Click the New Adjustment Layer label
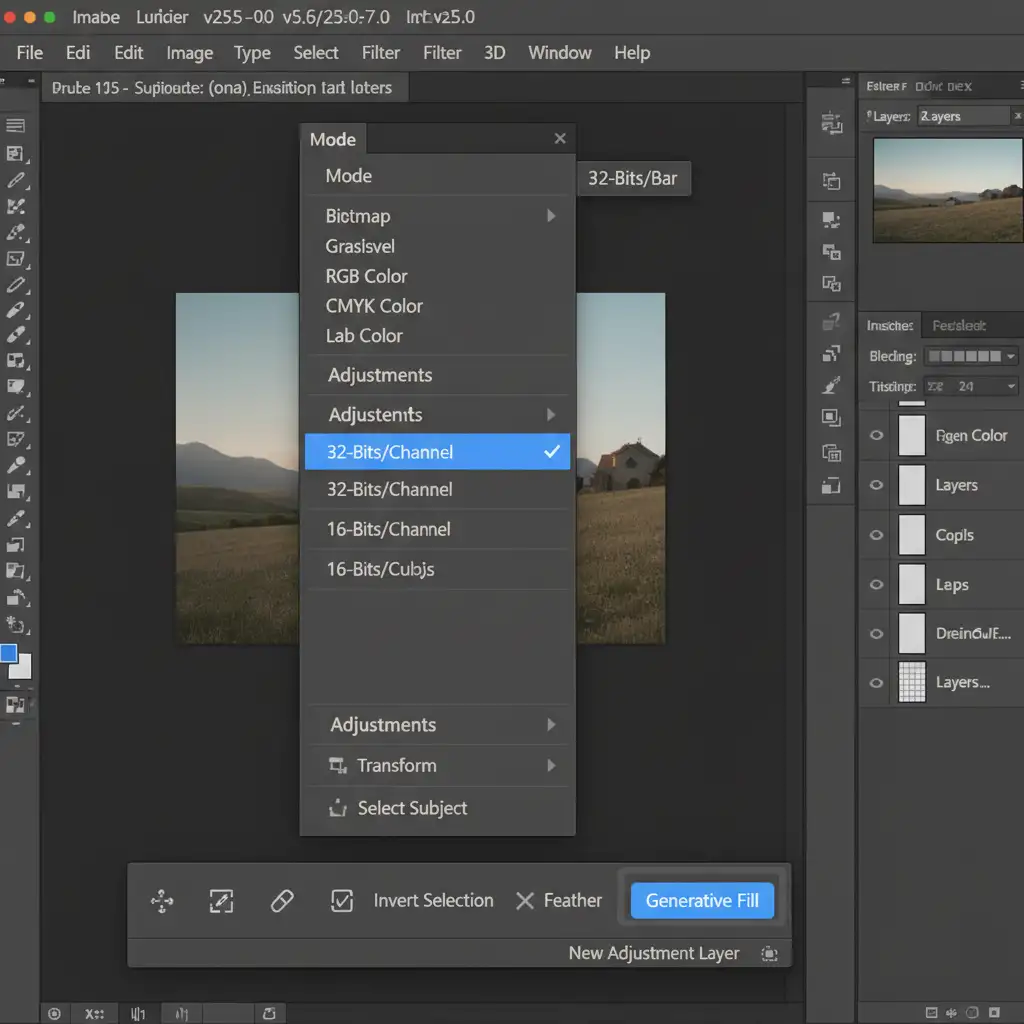This screenshot has height=1024, width=1024. point(654,953)
